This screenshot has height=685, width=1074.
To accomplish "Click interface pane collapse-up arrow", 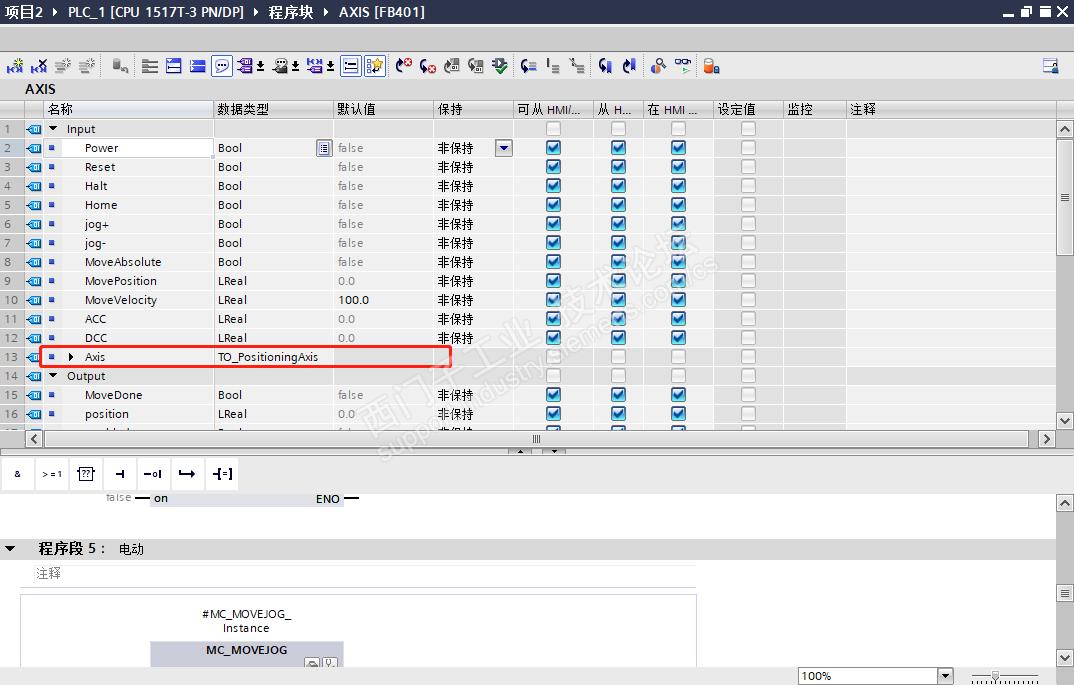I will coord(520,451).
